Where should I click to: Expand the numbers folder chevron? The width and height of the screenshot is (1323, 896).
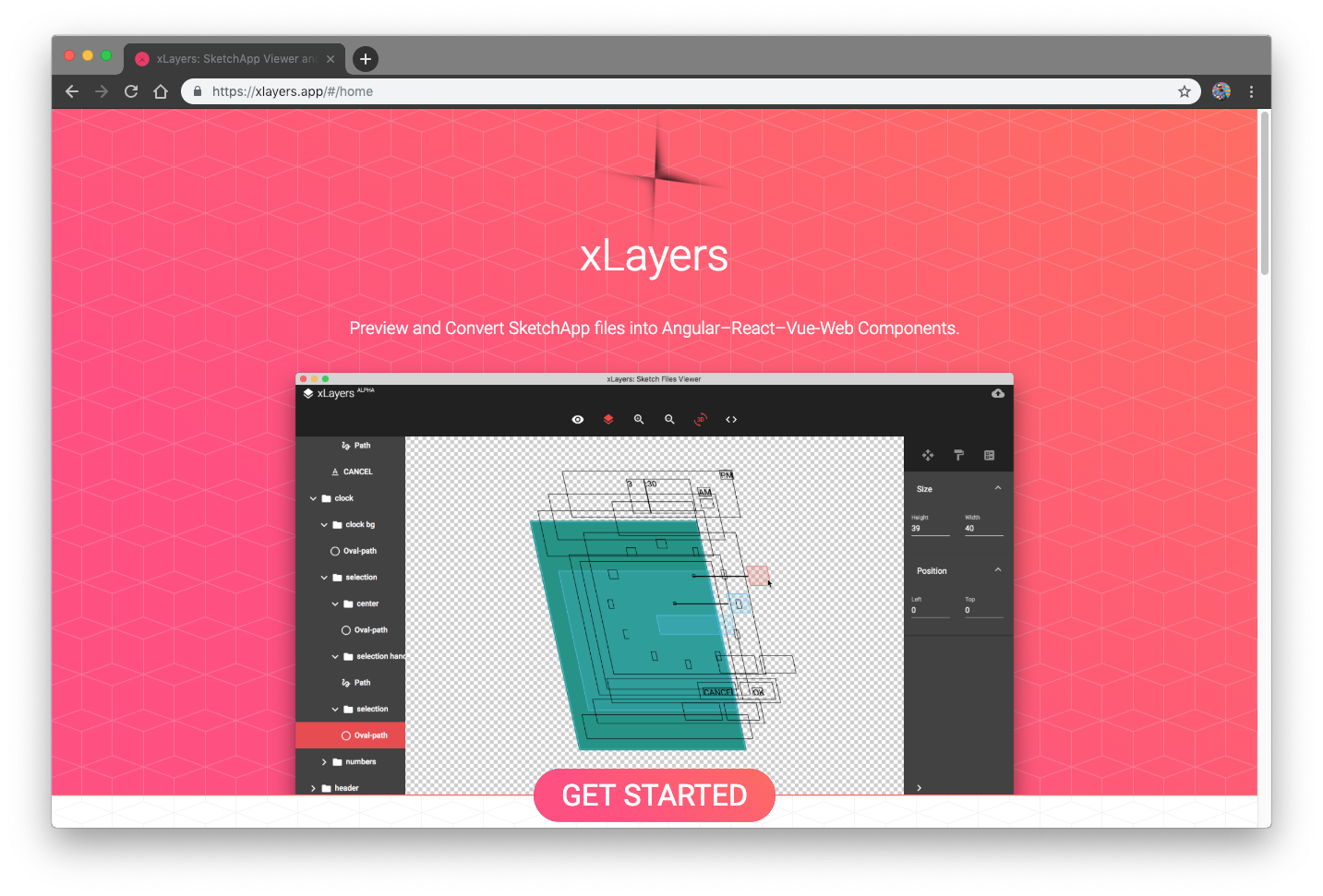tap(324, 762)
